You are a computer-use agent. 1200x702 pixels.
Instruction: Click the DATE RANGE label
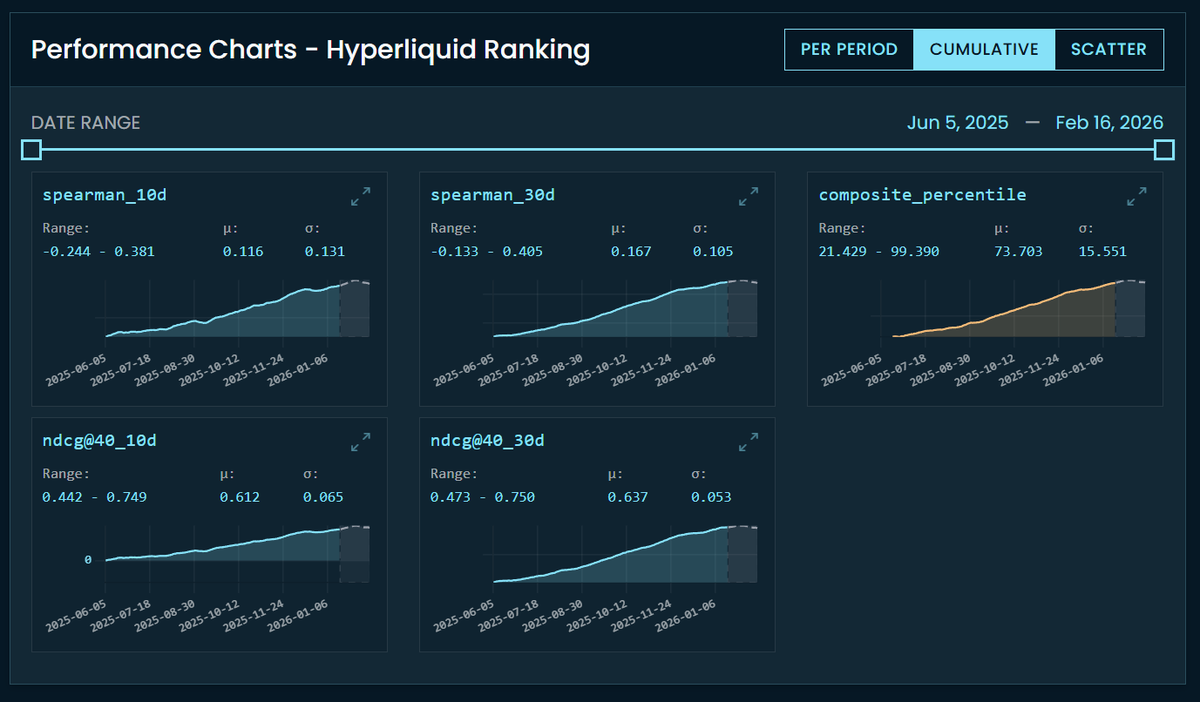click(x=86, y=123)
